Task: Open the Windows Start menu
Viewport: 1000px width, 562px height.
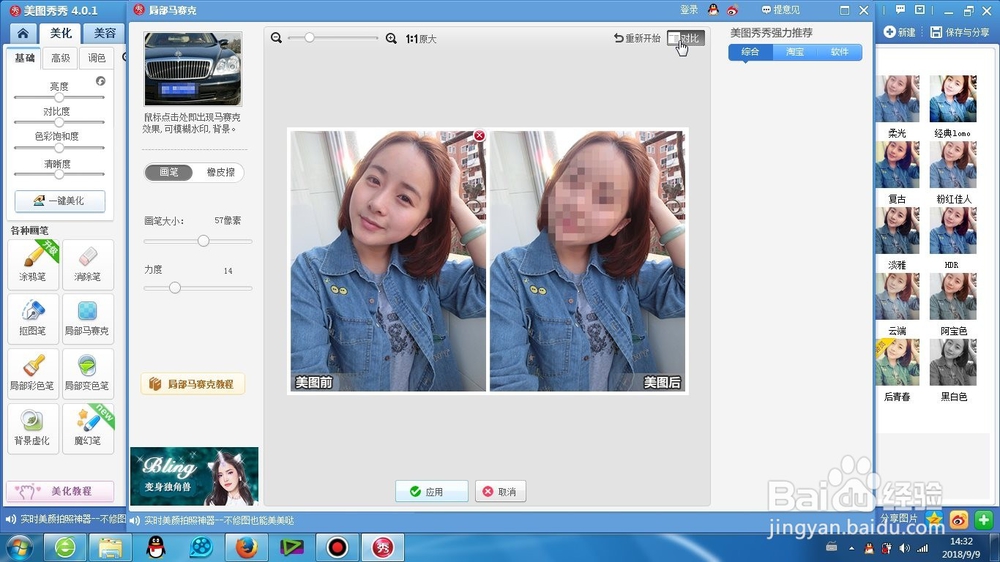Action: tap(18, 548)
